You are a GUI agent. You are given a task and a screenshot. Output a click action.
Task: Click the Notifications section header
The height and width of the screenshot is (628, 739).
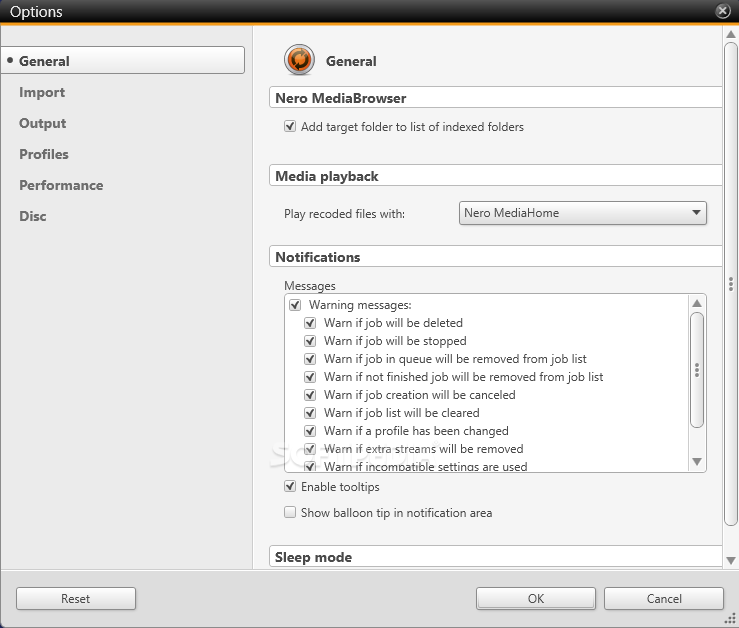pos(495,256)
